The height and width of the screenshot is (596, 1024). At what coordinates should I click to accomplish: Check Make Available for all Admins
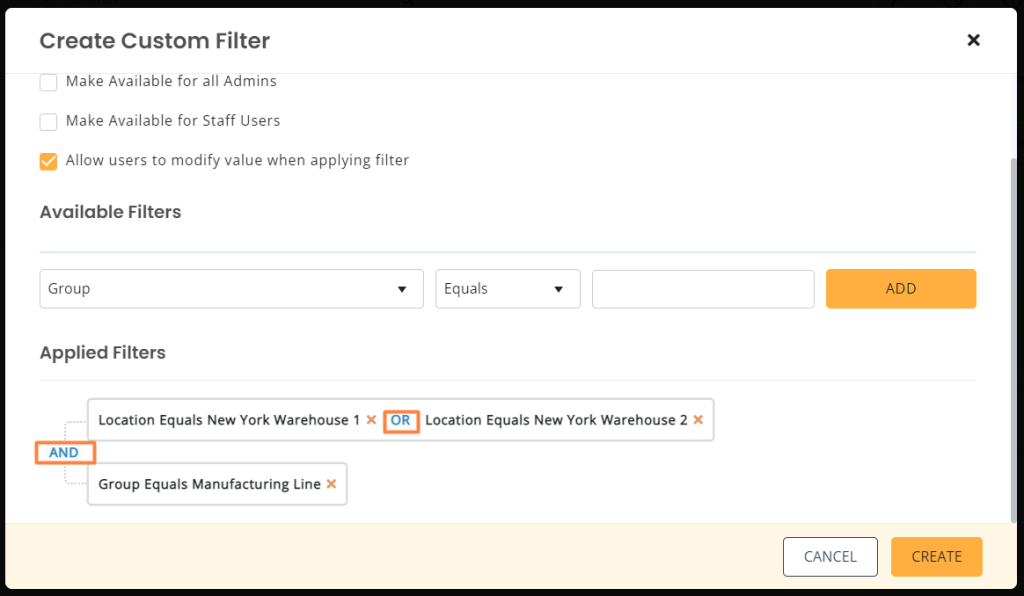(x=48, y=82)
